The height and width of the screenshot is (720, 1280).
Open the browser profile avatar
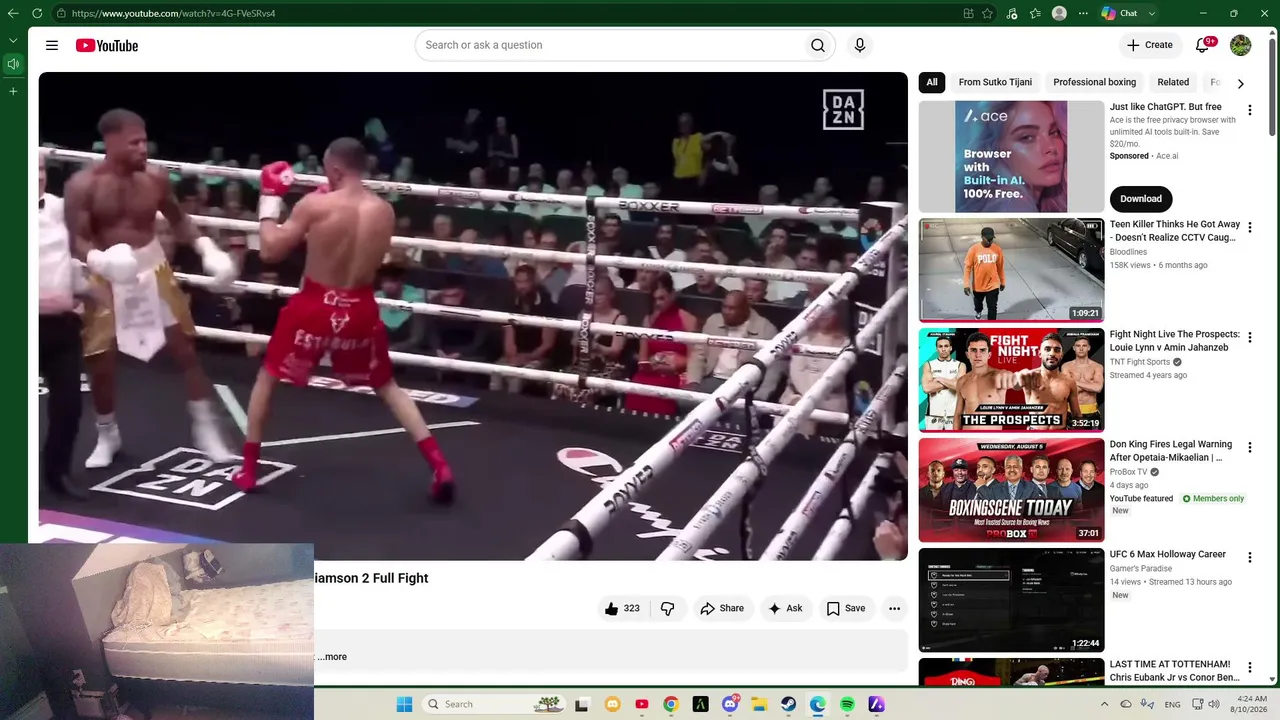1059,13
